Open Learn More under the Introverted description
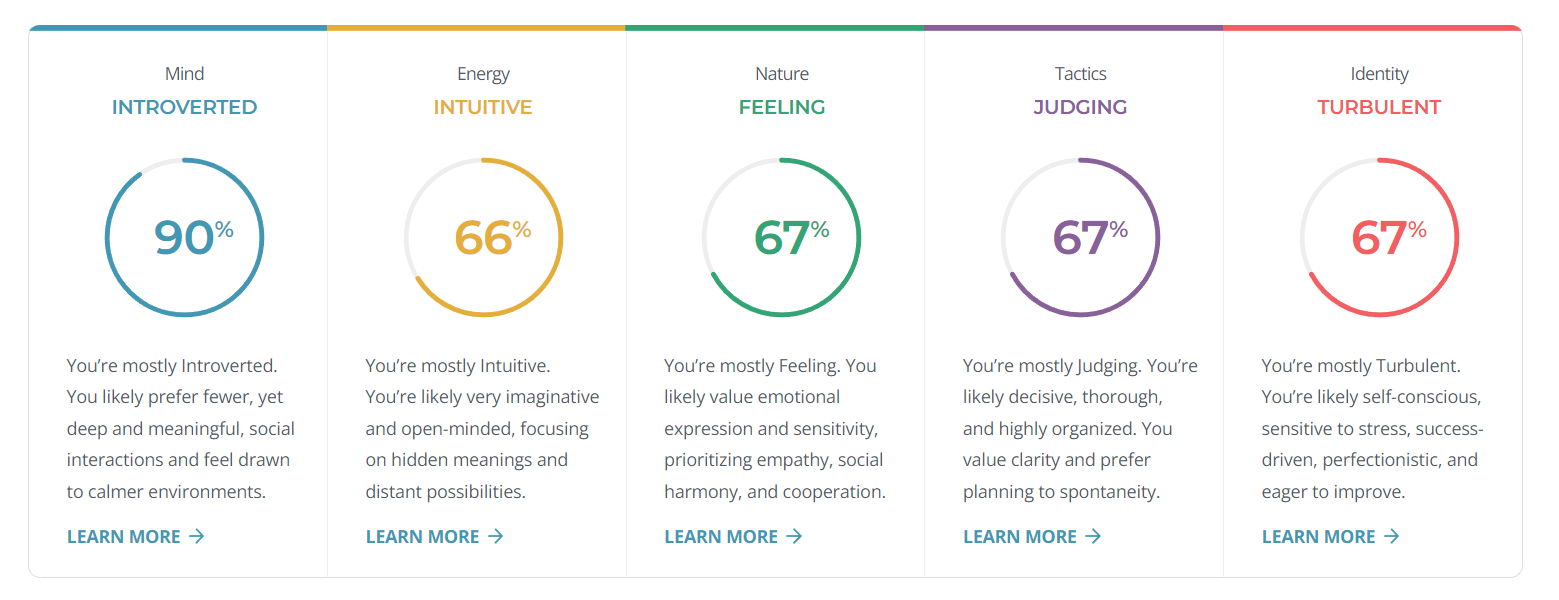 tap(136, 536)
